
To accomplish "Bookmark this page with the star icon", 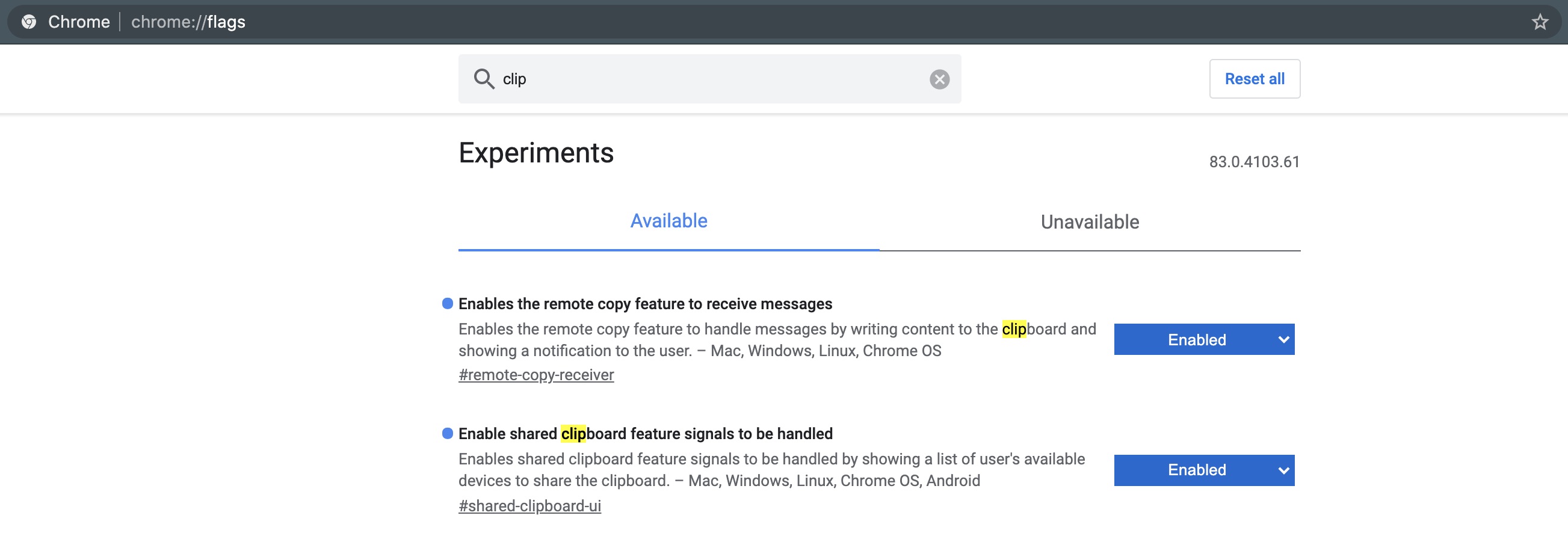I will coord(1539,22).
